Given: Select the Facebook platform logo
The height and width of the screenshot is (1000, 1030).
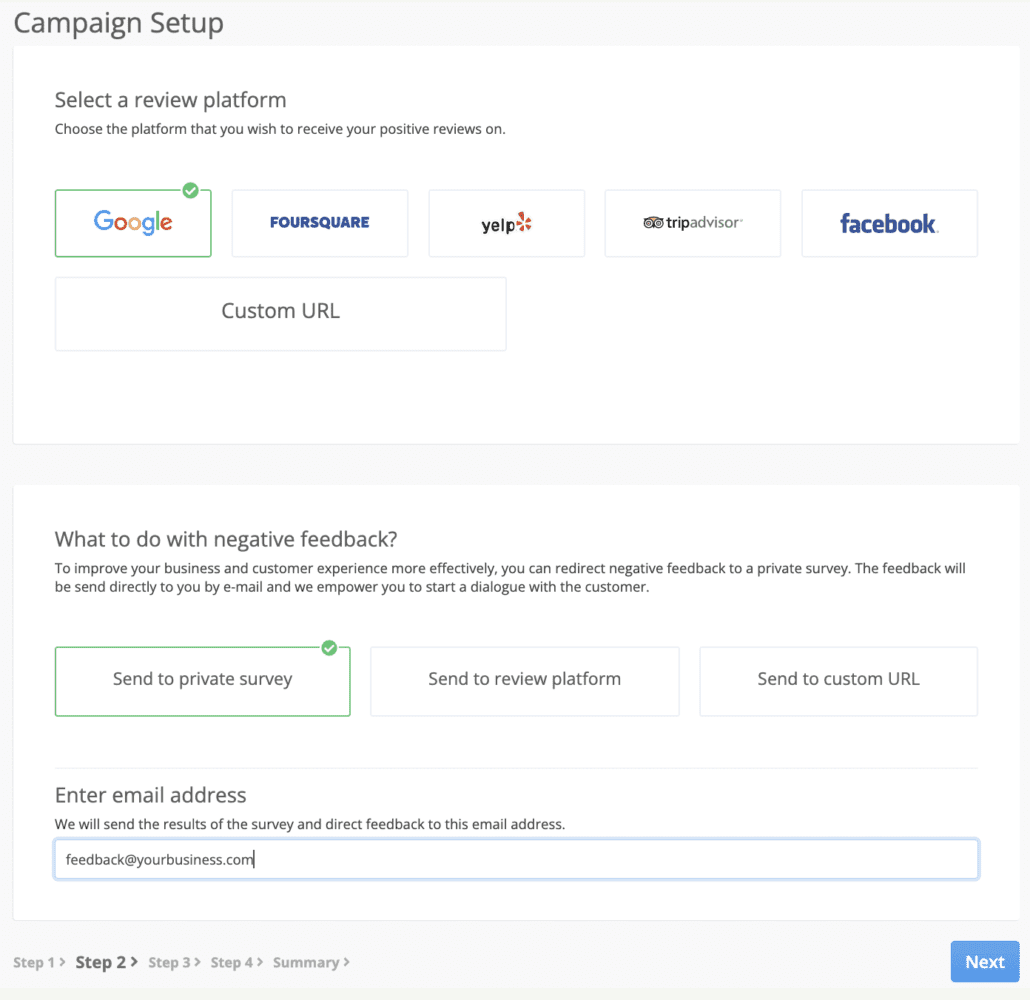Looking at the screenshot, I should pos(888,223).
